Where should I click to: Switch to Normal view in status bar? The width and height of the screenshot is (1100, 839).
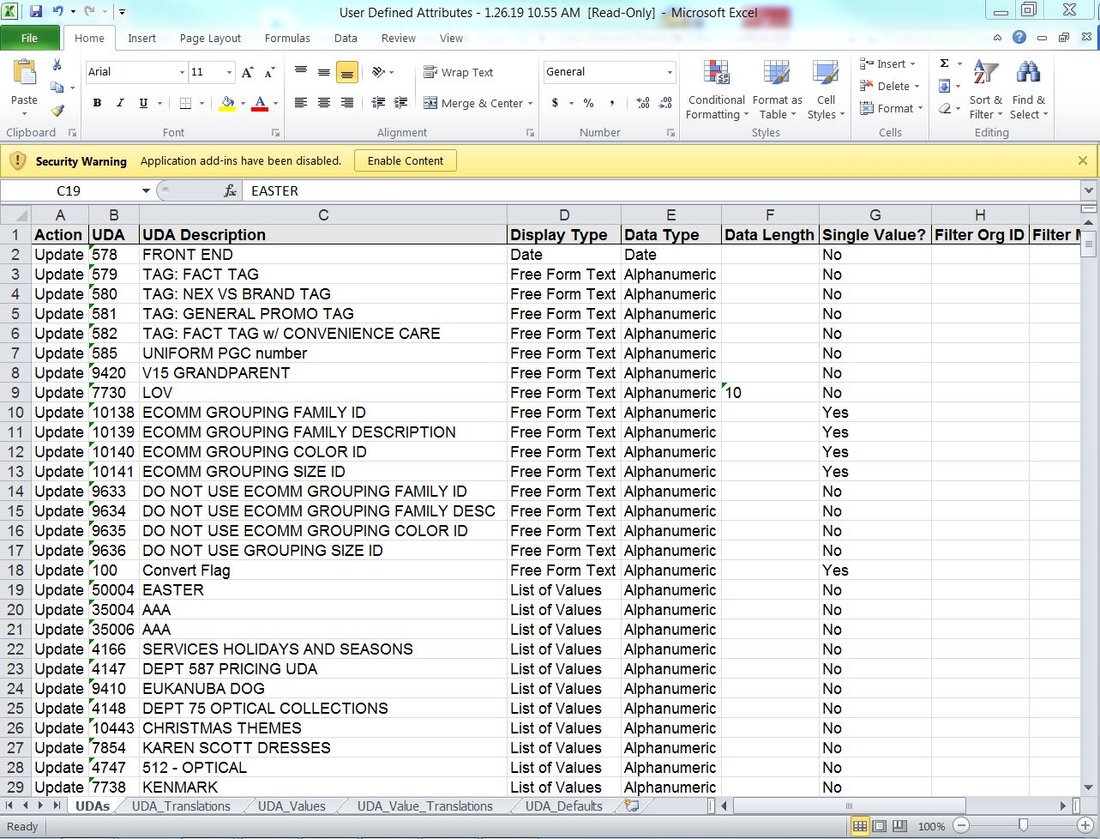point(859,826)
